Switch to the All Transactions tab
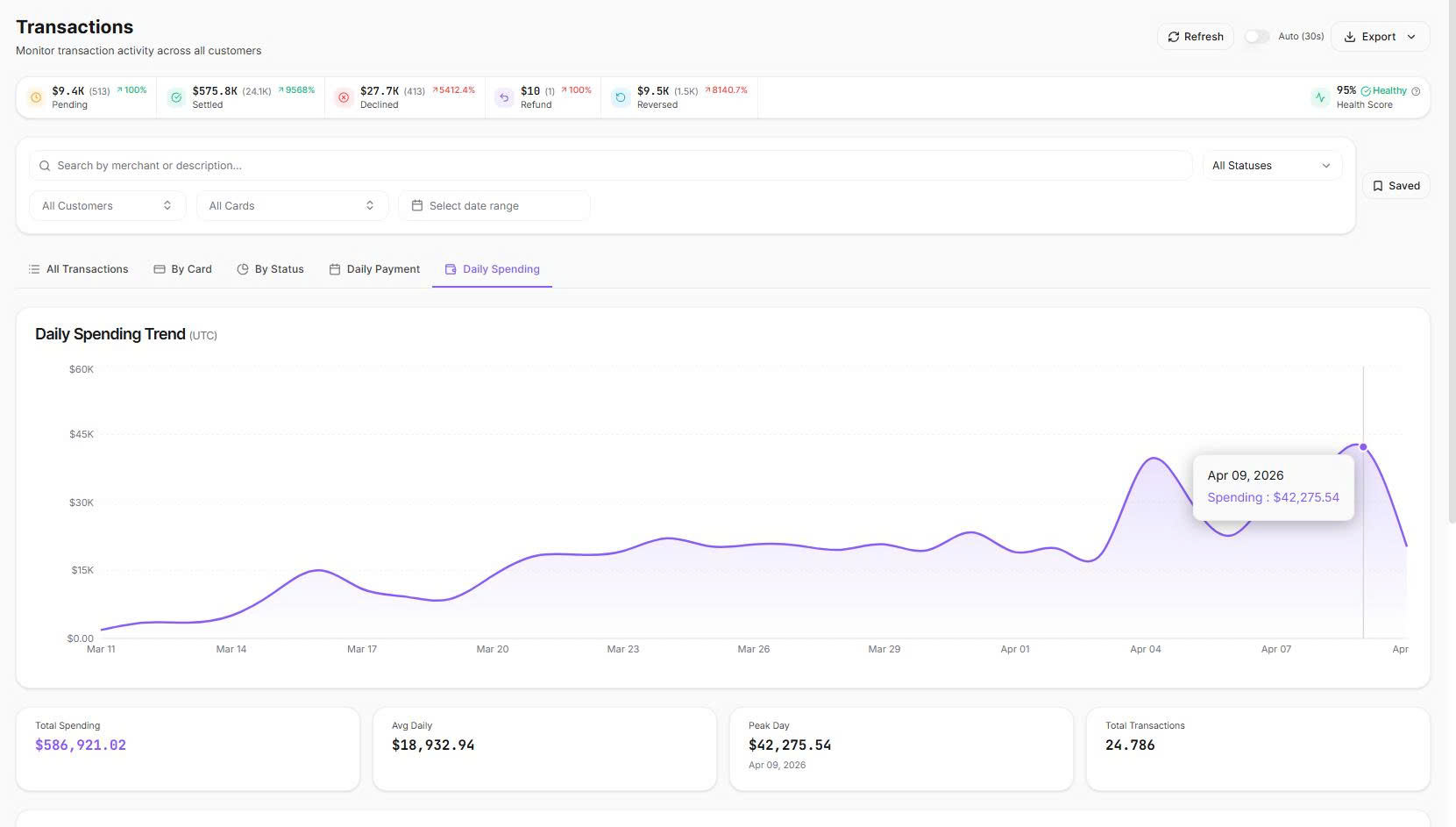 (78, 269)
